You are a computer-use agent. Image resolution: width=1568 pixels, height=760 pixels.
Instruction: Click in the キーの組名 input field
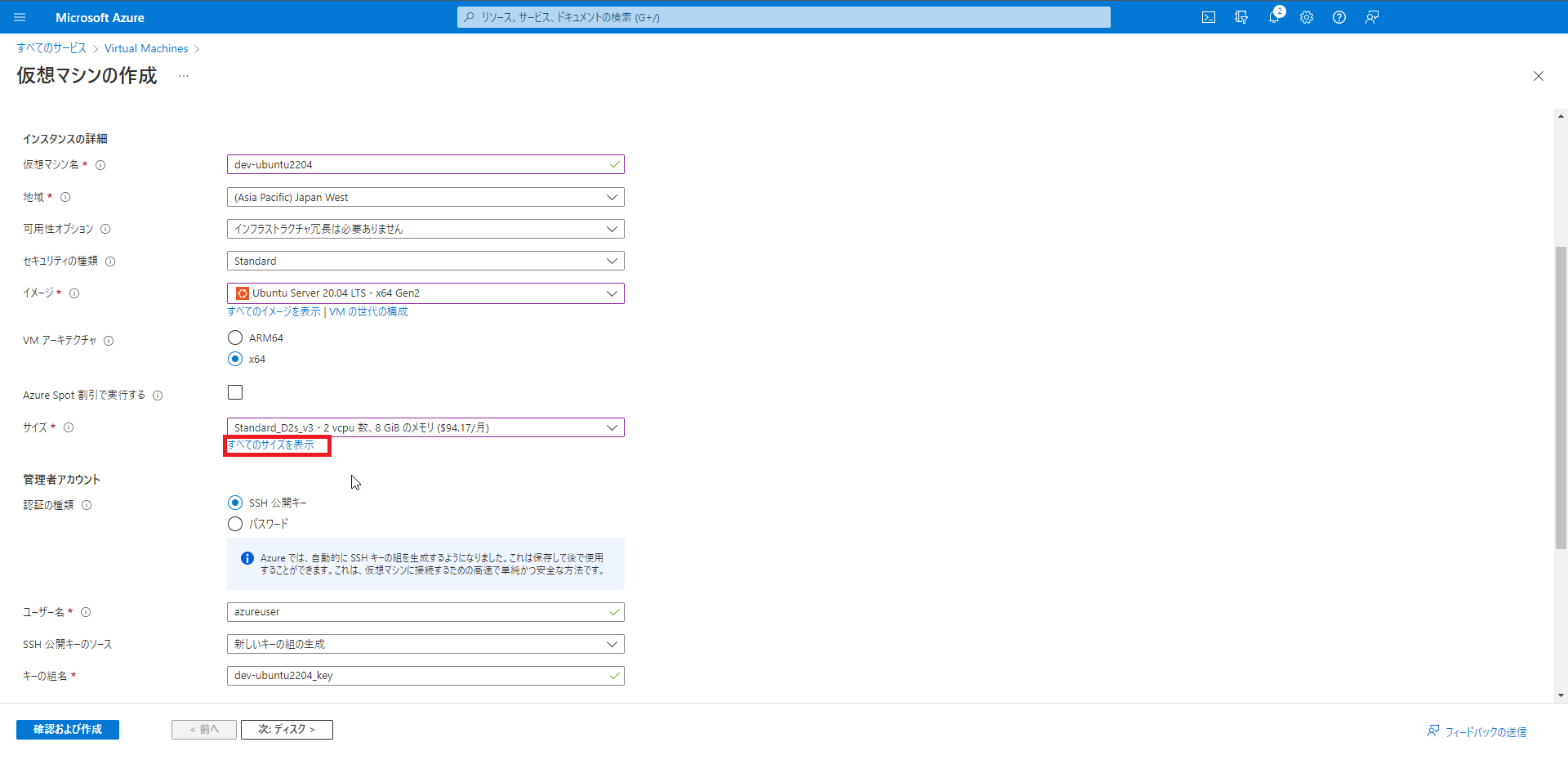(x=425, y=676)
